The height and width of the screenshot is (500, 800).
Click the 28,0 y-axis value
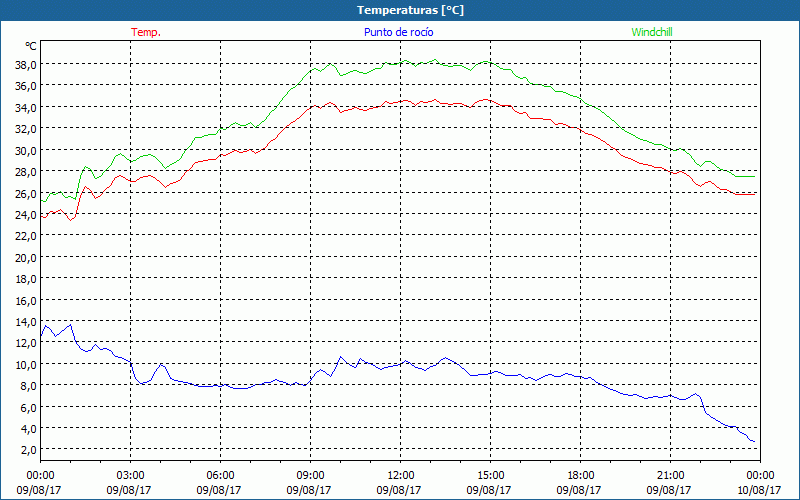[26, 172]
